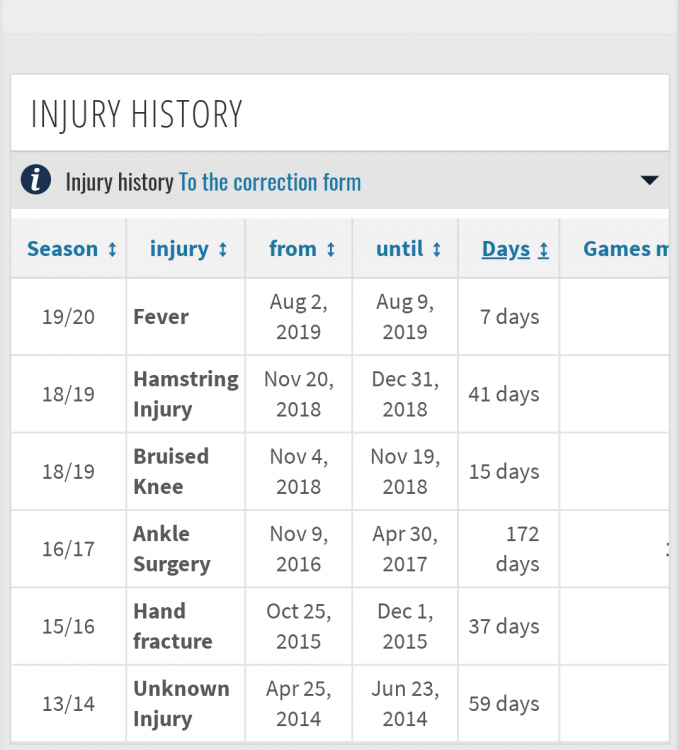
Task: Click the INJURY HISTORY heading
Action: pos(137,114)
